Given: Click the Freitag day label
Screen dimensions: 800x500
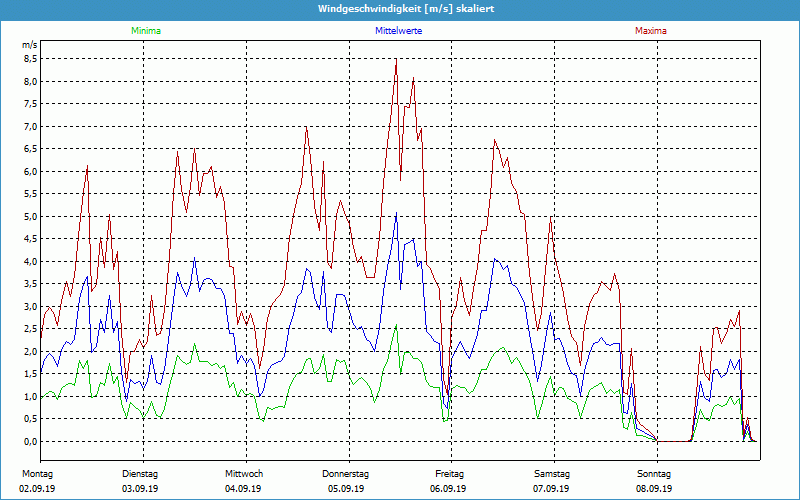Looking at the screenshot, I should click(x=449, y=474).
